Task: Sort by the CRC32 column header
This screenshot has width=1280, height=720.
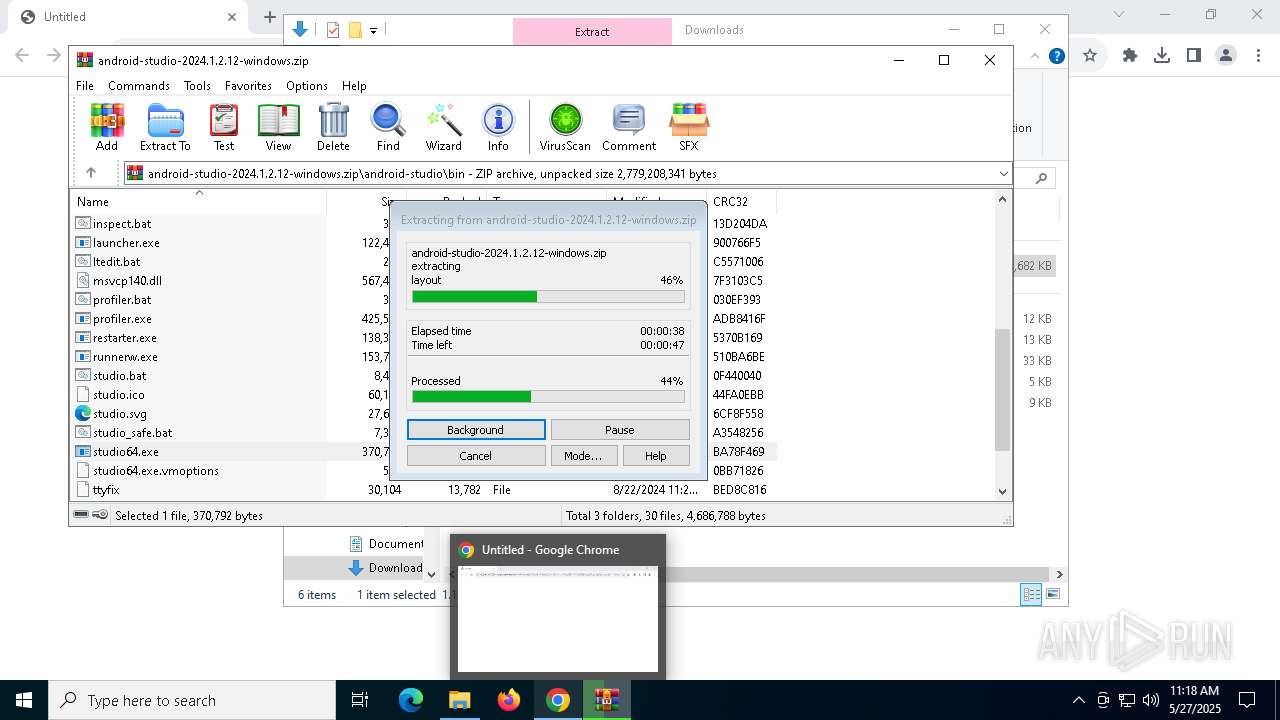Action: [x=740, y=201]
